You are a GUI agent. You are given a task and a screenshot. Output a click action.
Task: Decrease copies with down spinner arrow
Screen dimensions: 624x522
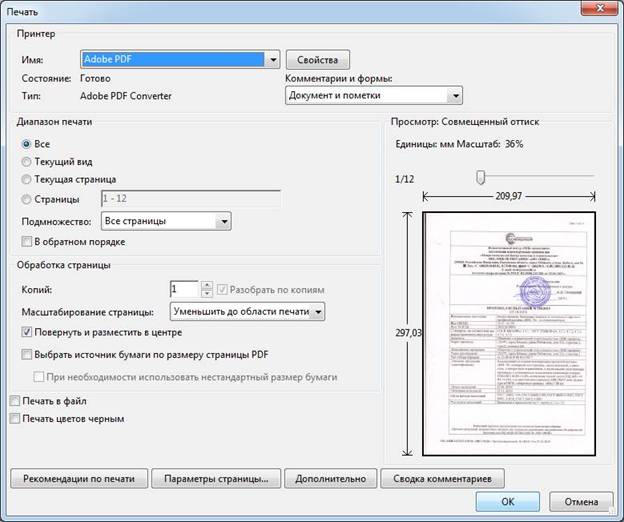(x=207, y=294)
